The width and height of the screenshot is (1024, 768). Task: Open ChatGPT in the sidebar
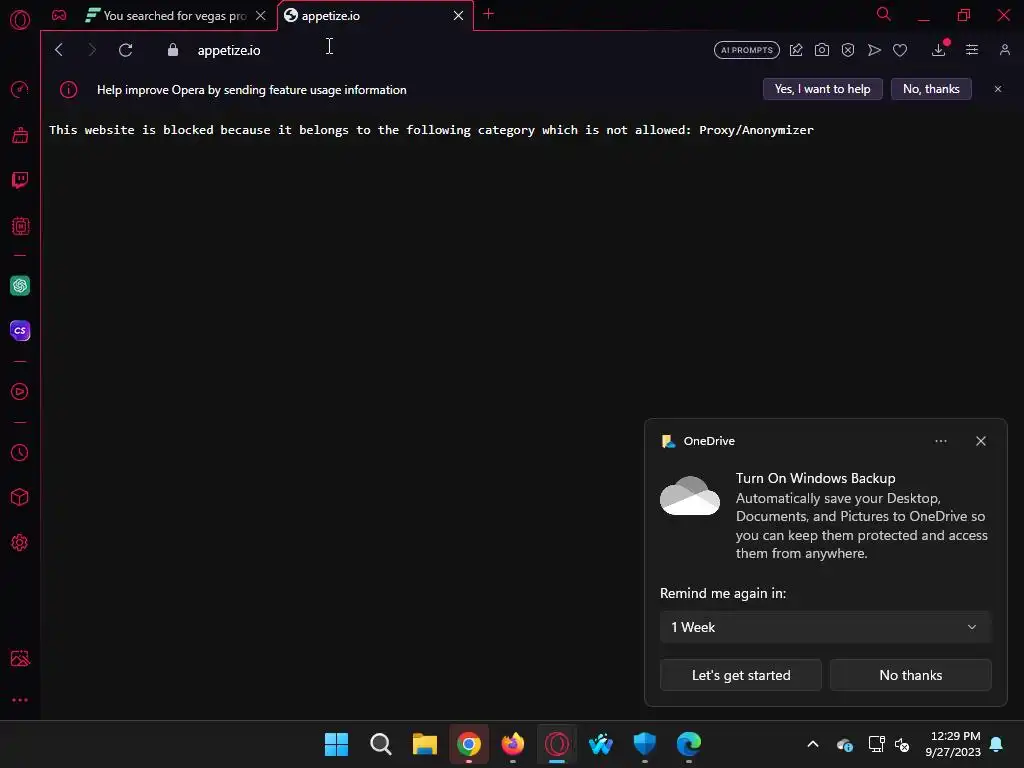(20, 285)
